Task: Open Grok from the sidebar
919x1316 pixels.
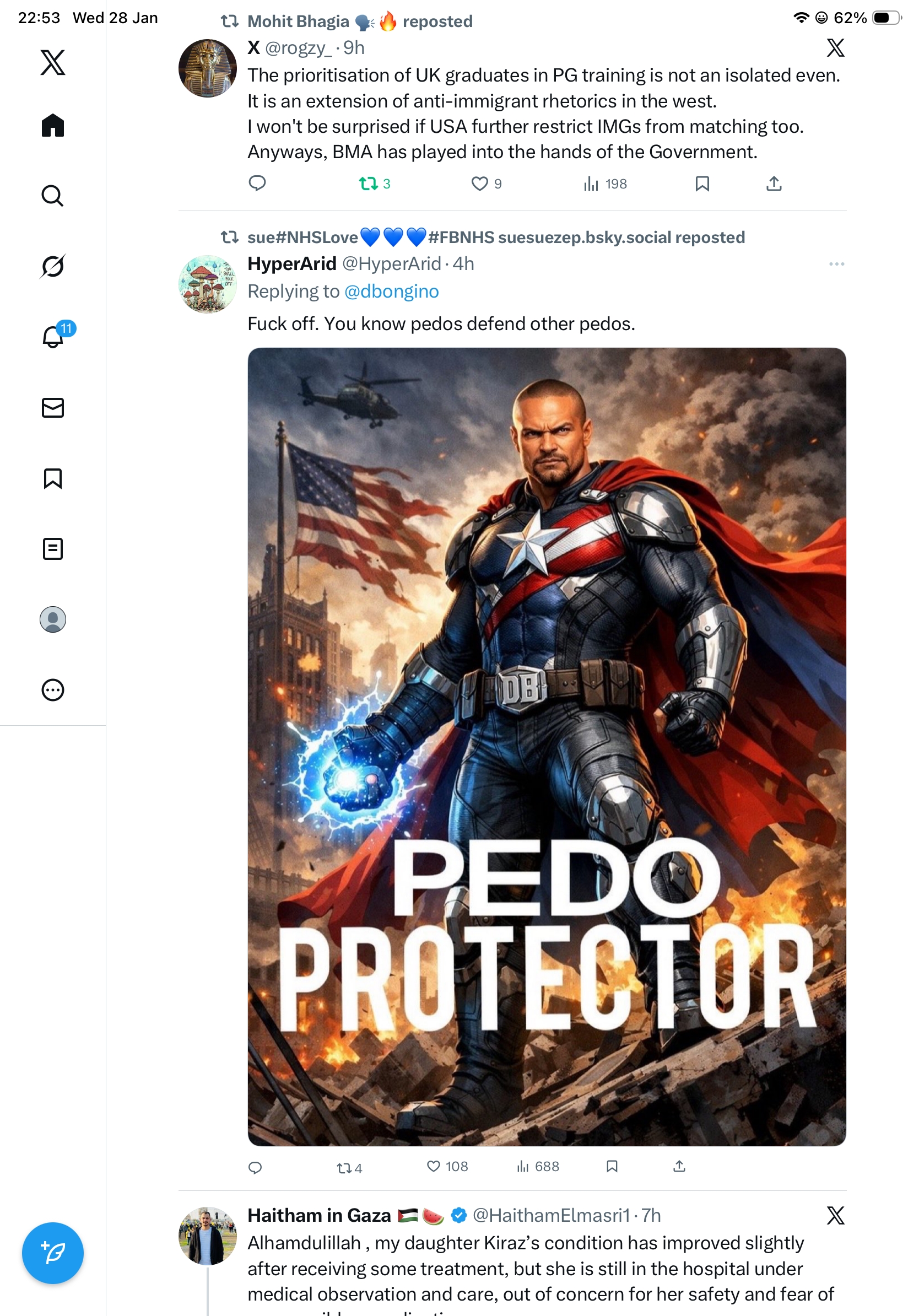Action: [x=53, y=266]
